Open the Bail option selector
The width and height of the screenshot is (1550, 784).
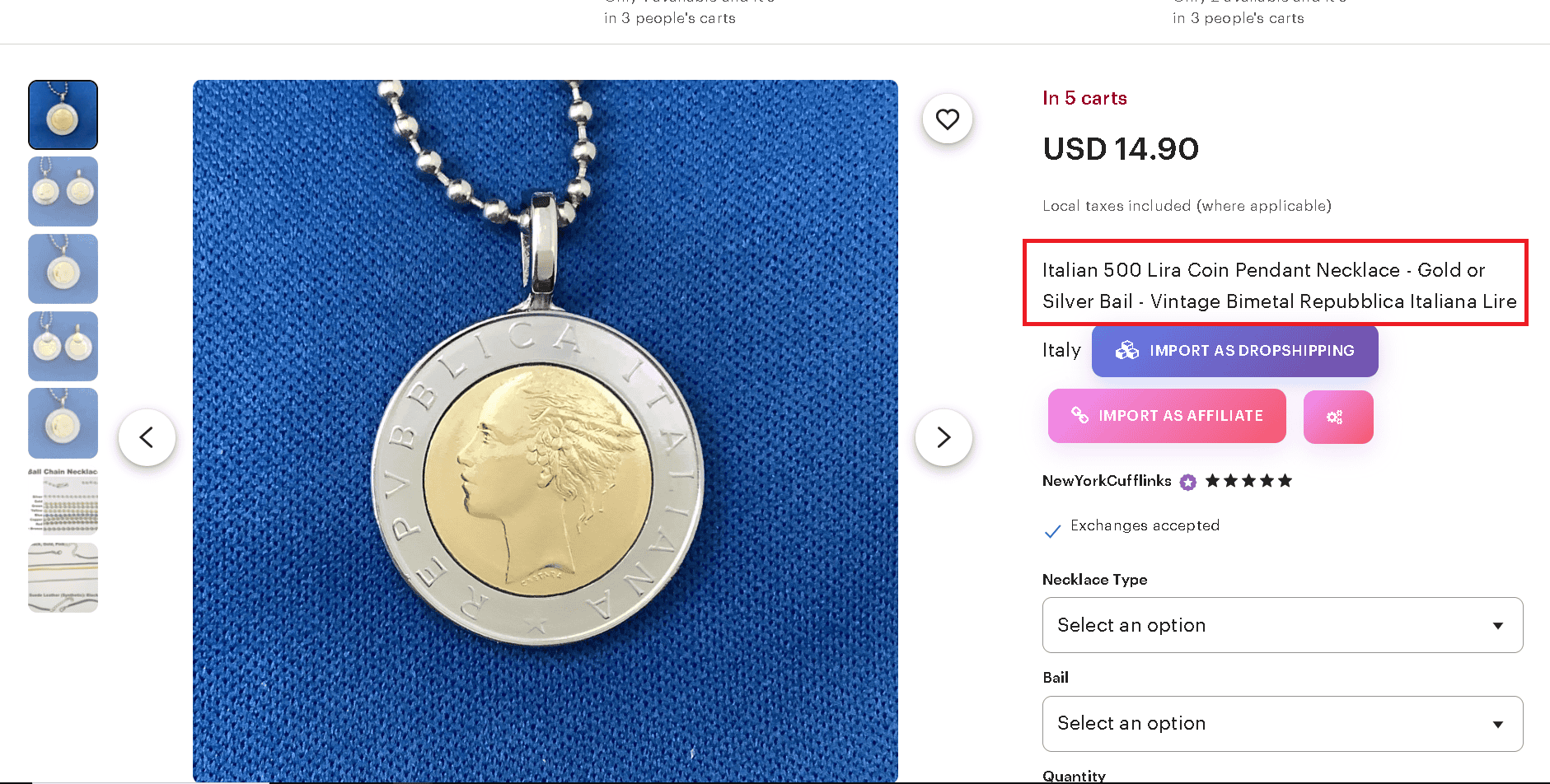[1281, 723]
